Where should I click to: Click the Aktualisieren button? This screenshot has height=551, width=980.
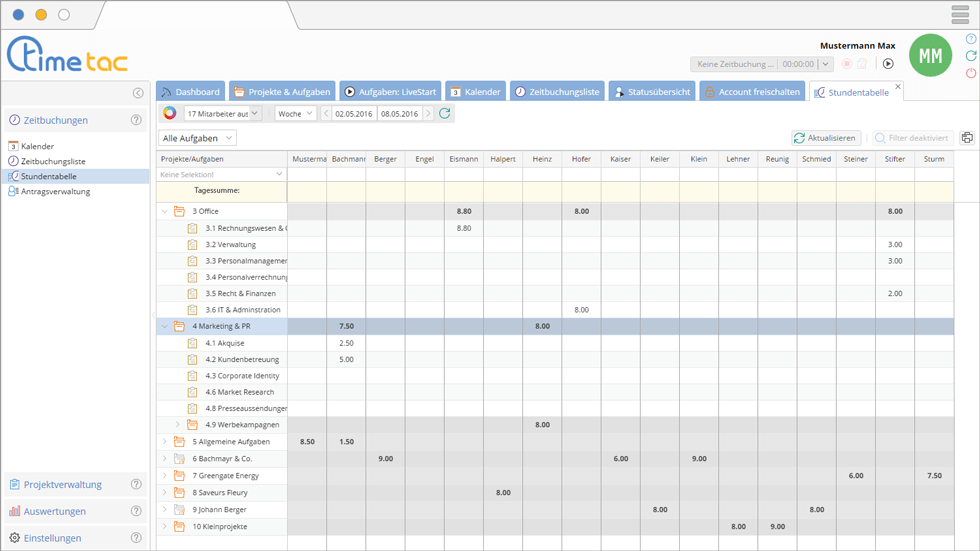(x=824, y=138)
